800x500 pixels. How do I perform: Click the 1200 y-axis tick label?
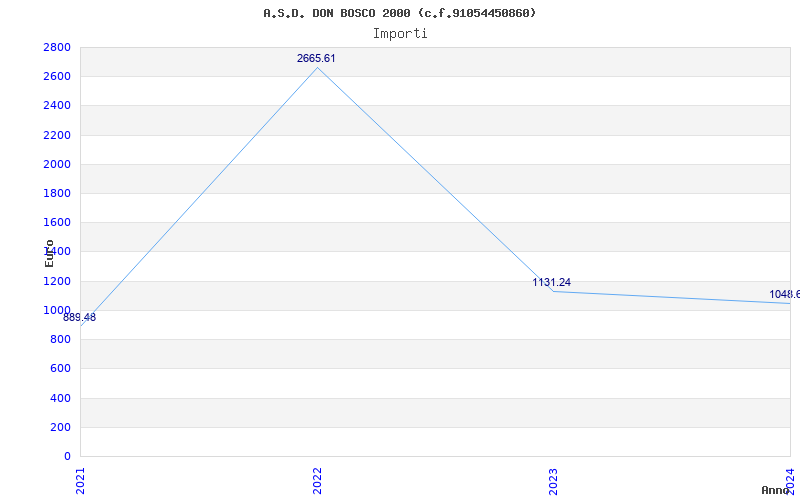[57, 281]
